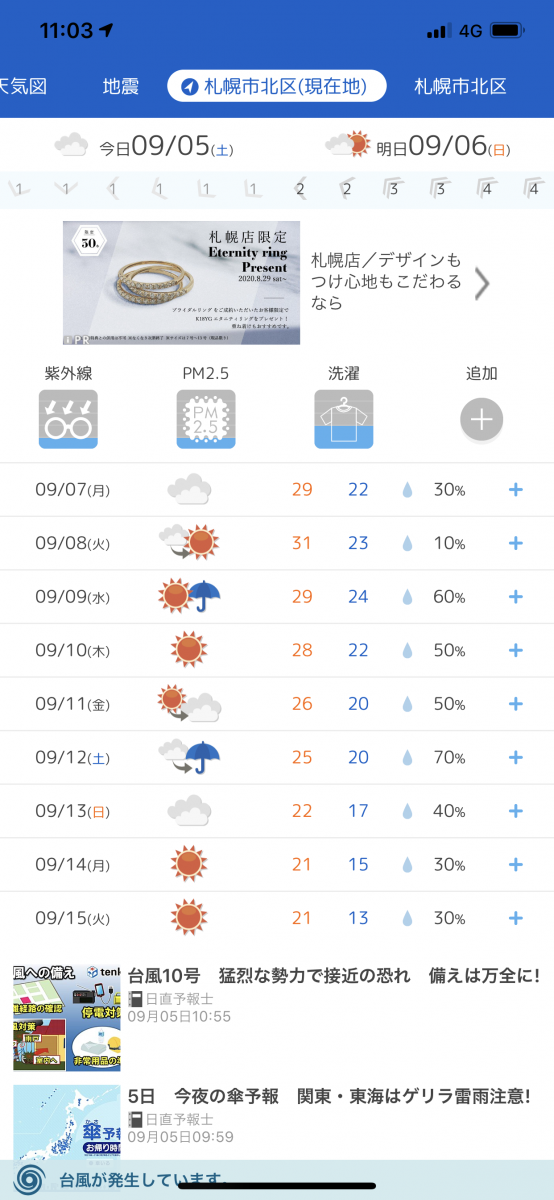The image size is (554, 1200).
Task: Open the ad chevron arrow
Action: [x=482, y=283]
